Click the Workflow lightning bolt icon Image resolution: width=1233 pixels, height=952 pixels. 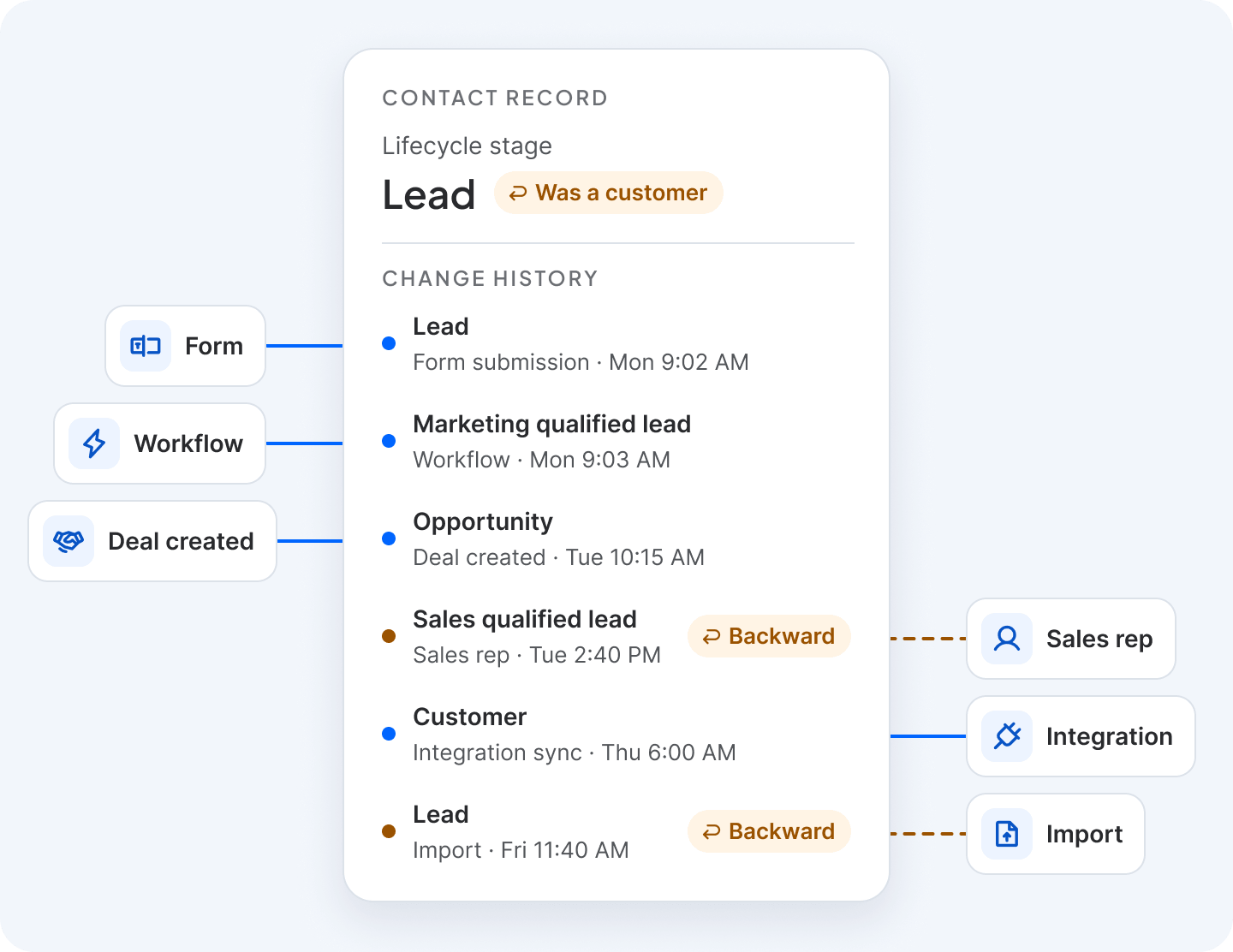pos(94,443)
